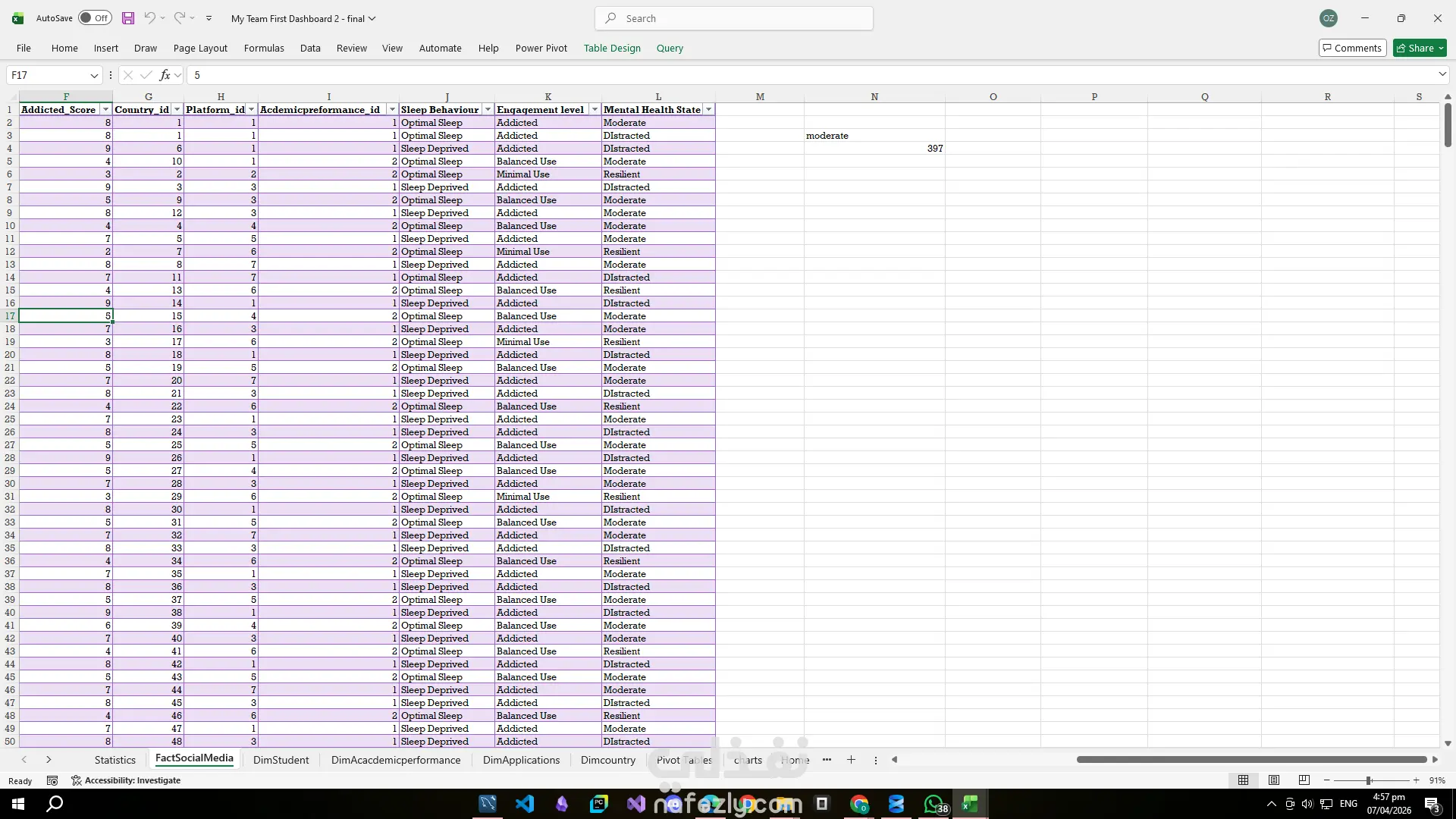Viewport: 1456px width, 819px height.
Task: Click the zoom in plus button
Action: coord(1416,780)
